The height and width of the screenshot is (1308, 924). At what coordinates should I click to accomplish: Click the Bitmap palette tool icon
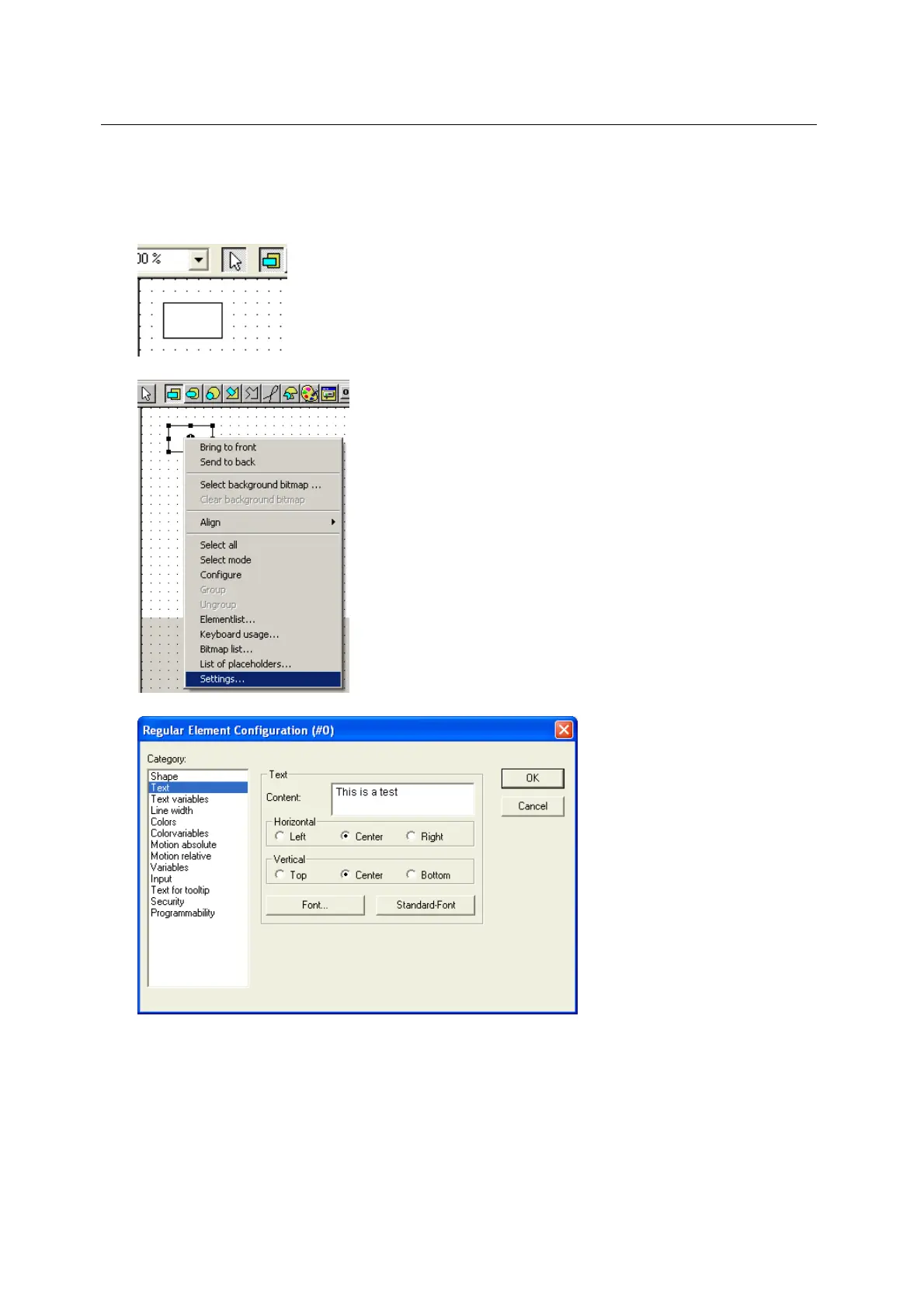[310, 394]
